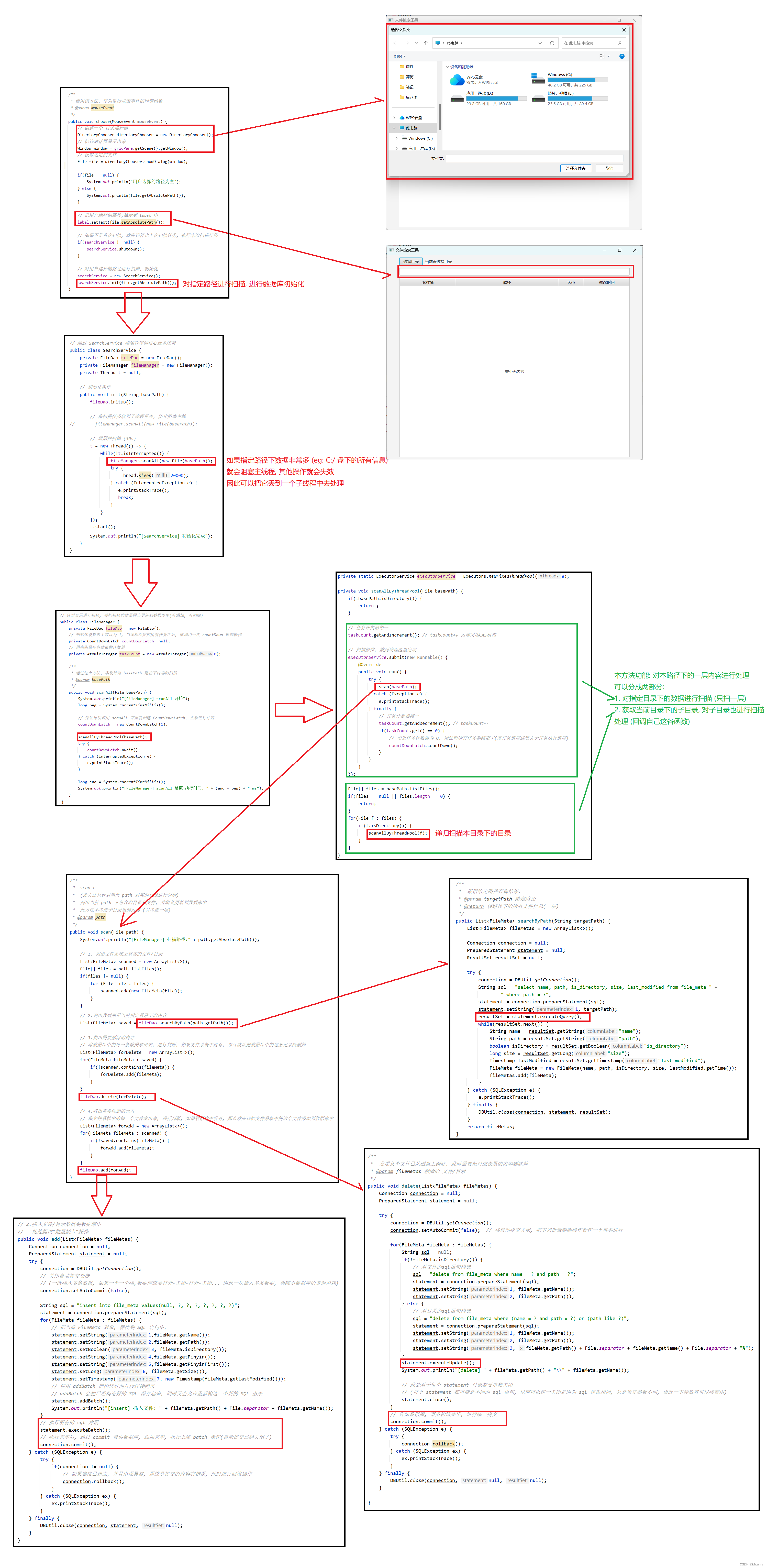Click the 路径 column header

point(507,282)
